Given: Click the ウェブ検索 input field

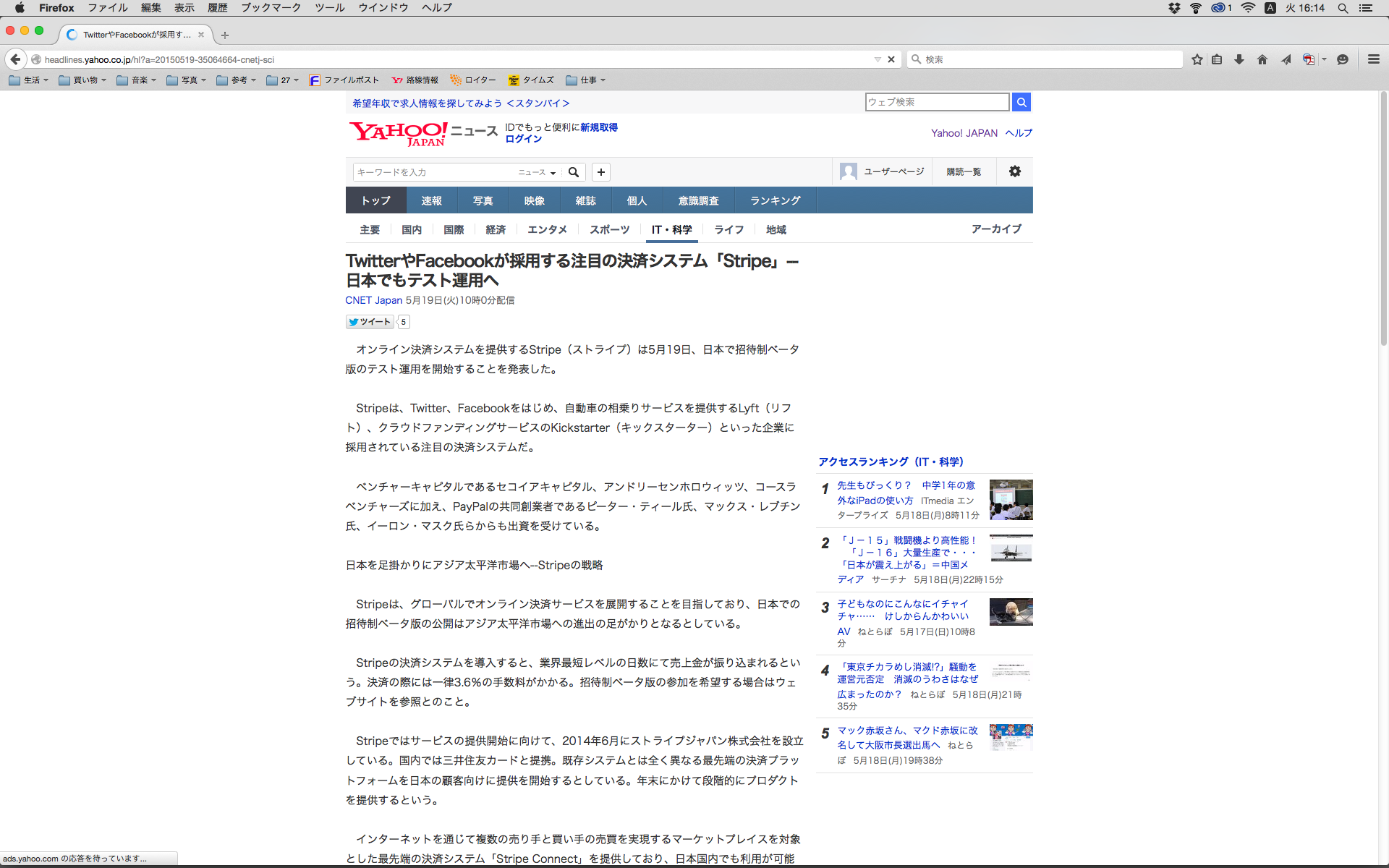Looking at the screenshot, I should click(936, 102).
